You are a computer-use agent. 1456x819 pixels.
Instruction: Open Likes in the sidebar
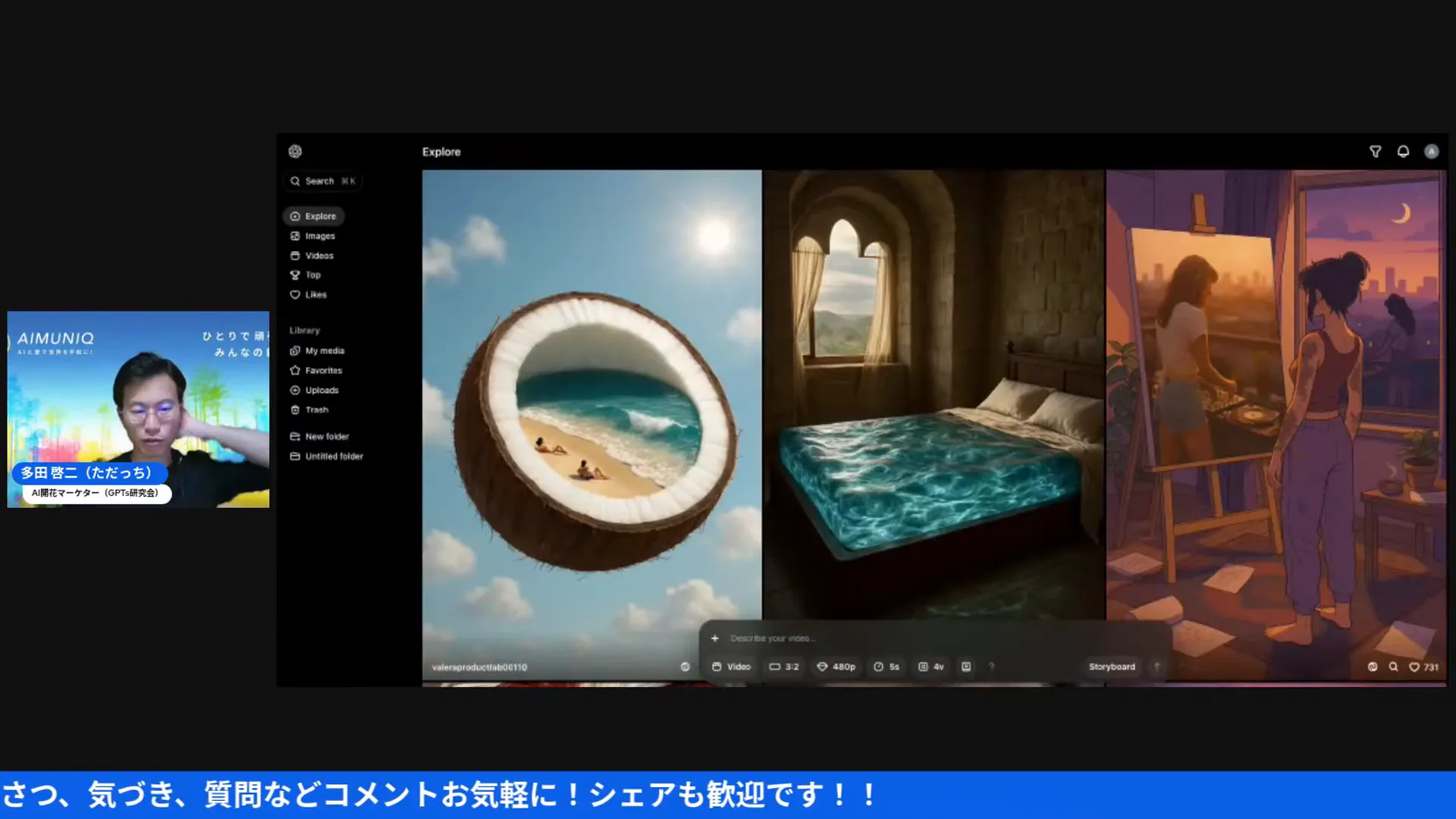click(x=309, y=294)
